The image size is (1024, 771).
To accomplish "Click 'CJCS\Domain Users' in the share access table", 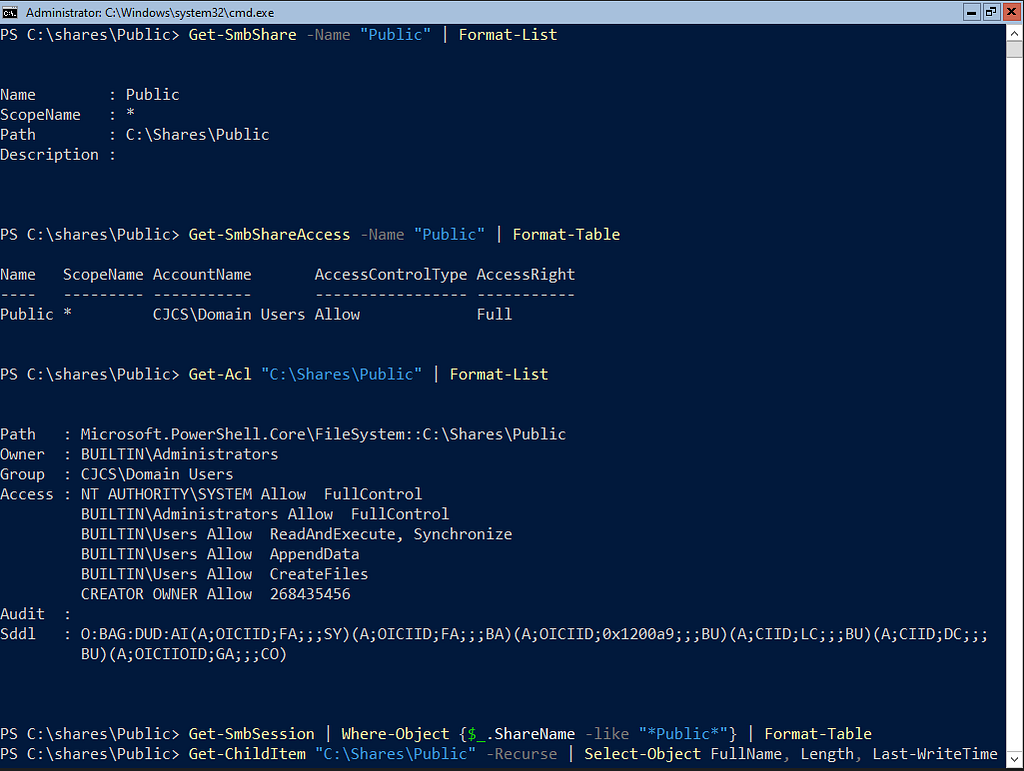I will click(229, 314).
